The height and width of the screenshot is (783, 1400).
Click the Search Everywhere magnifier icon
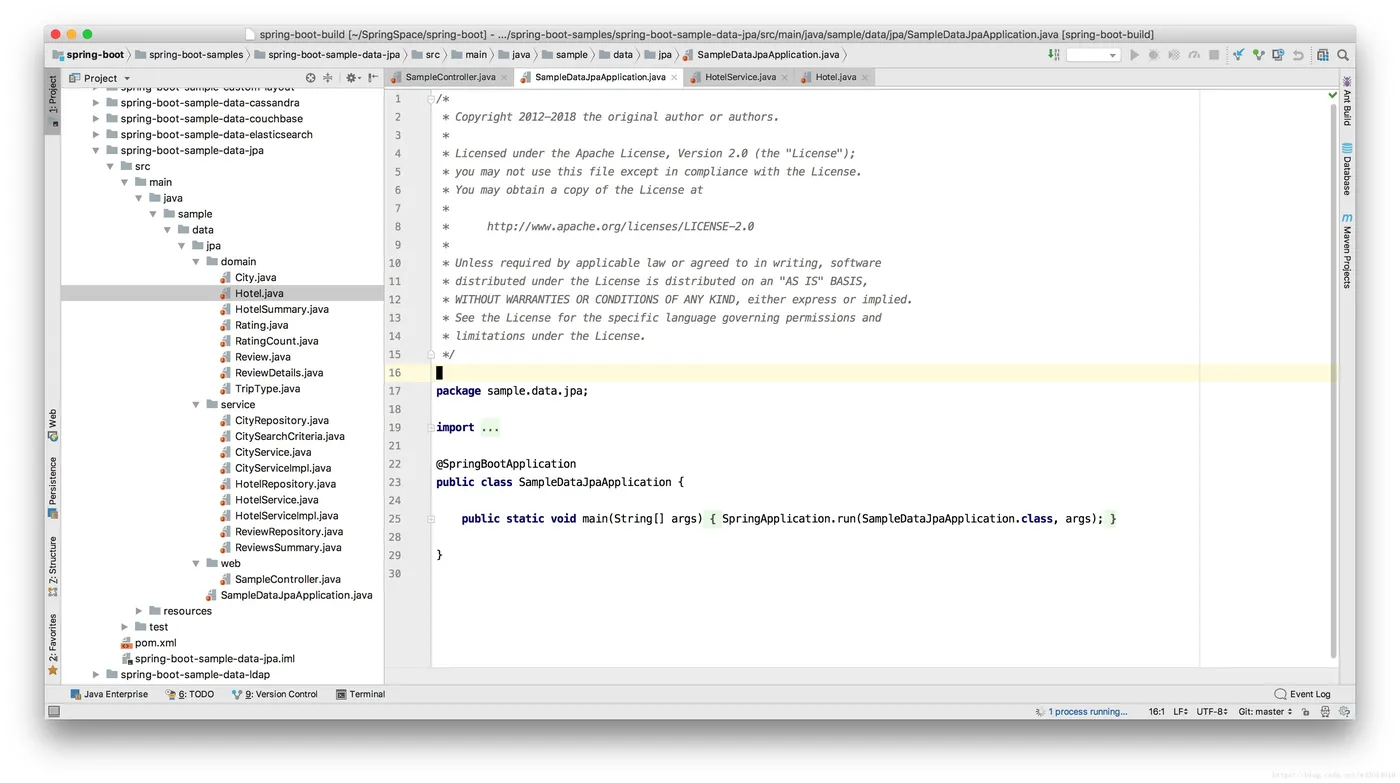(1343, 55)
